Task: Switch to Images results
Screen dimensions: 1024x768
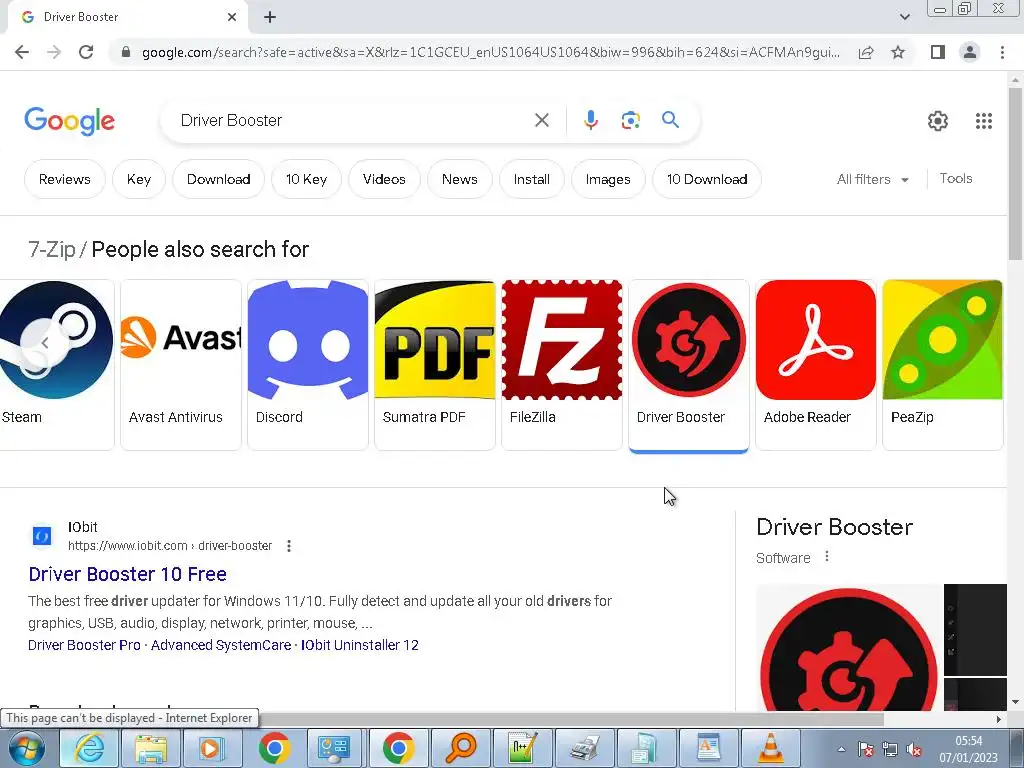Action: (608, 179)
